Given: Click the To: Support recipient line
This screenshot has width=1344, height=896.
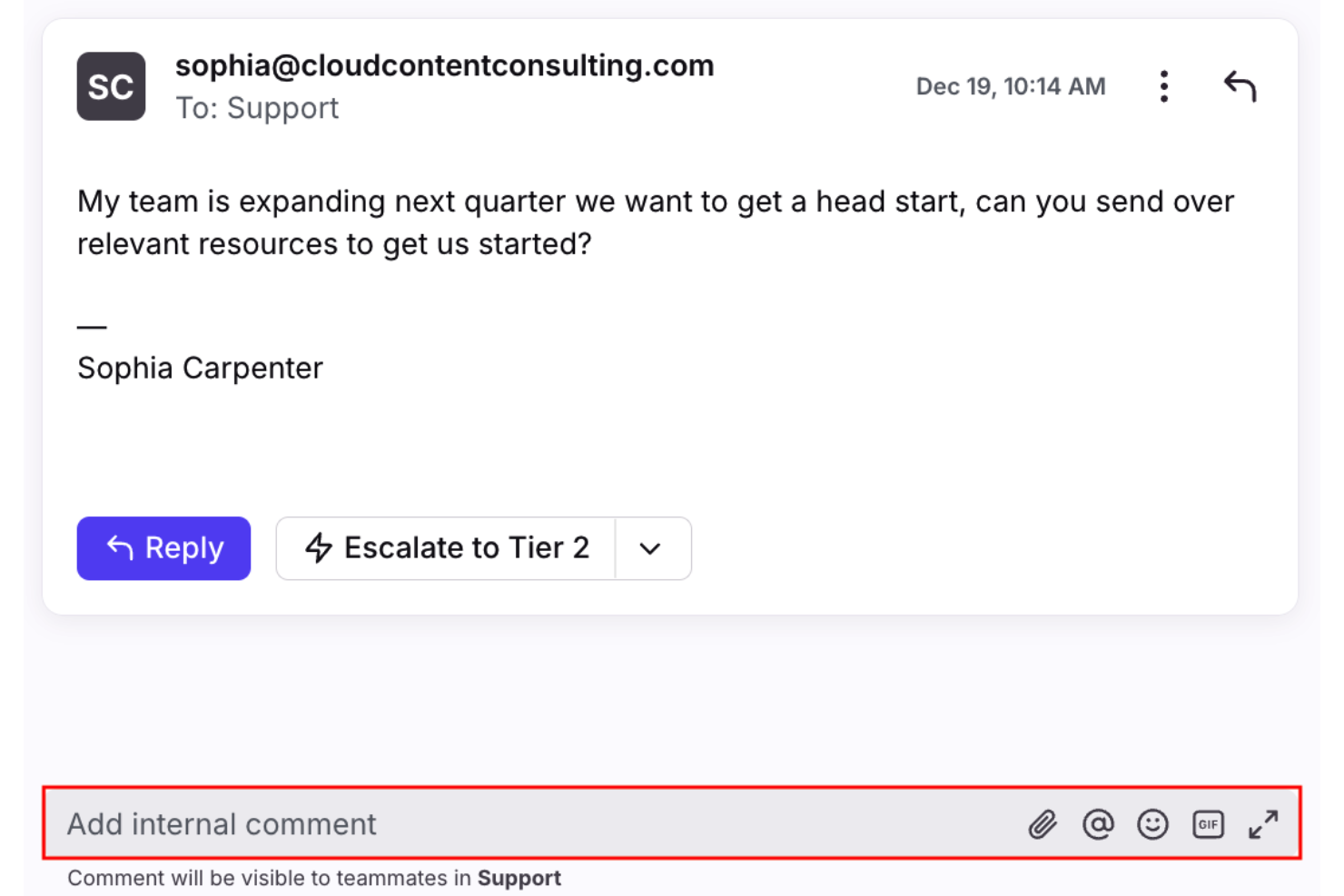Looking at the screenshot, I should pyautogui.click(x=257, y=108).
